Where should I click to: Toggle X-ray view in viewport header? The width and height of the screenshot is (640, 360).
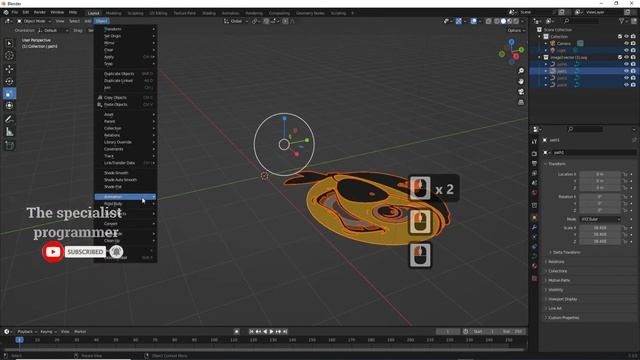pyautogui.click(x=489, y=21)
